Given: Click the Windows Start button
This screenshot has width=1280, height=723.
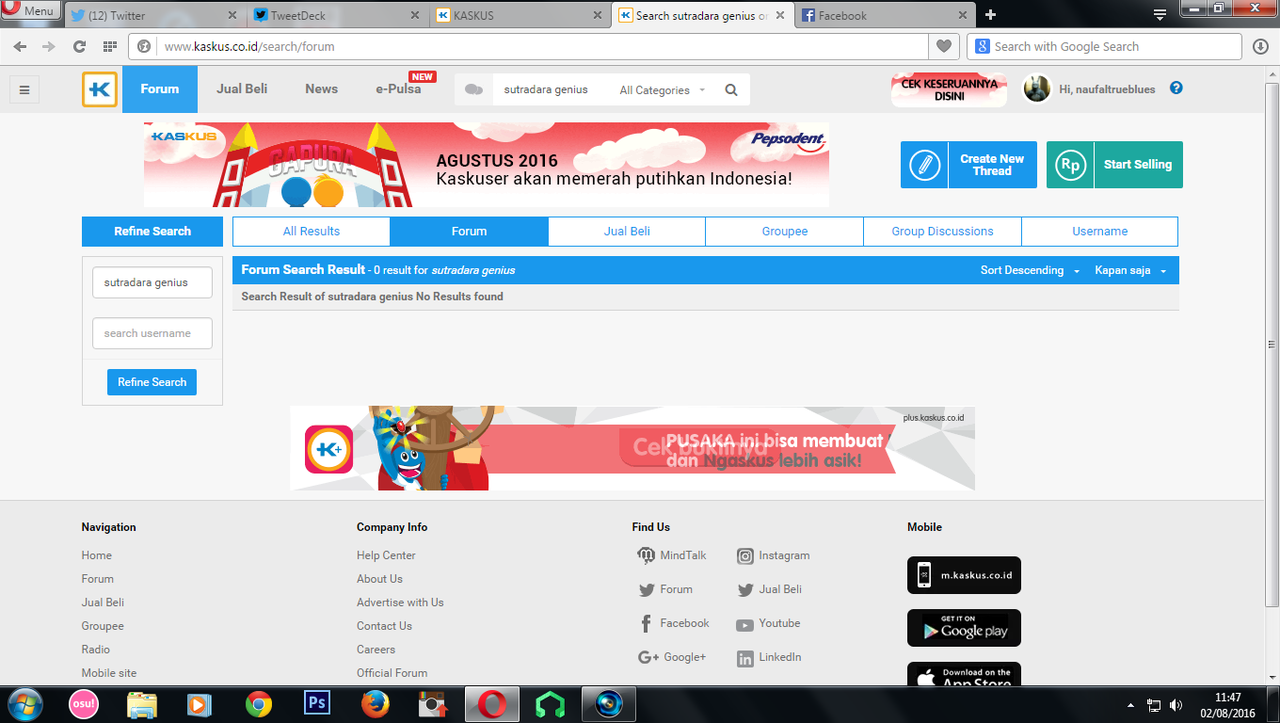Looking at the screenshot, I should coord(24,704).
